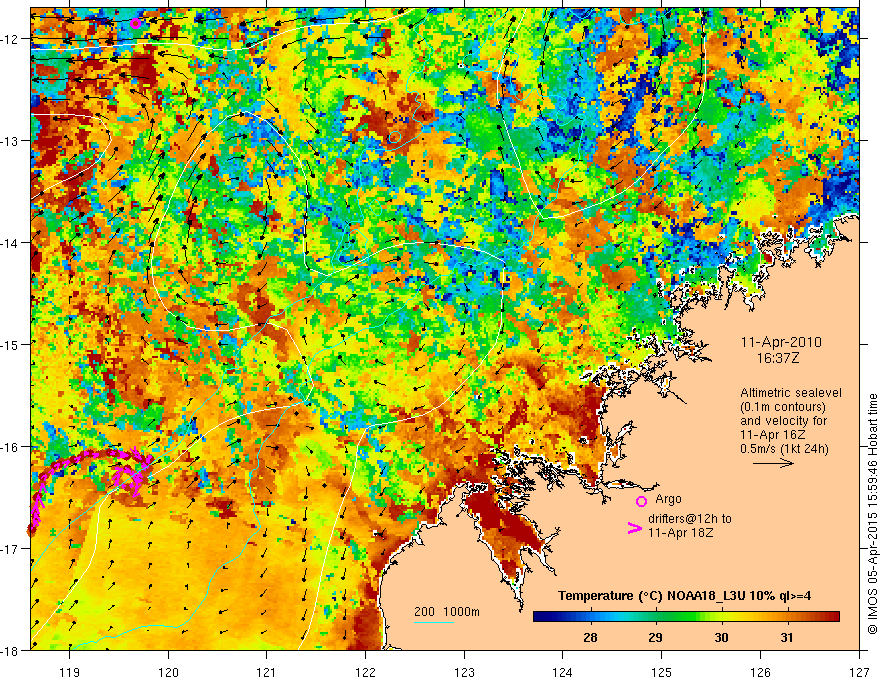
Task: Click longitude axis label 122
Action: coord(365,672)
